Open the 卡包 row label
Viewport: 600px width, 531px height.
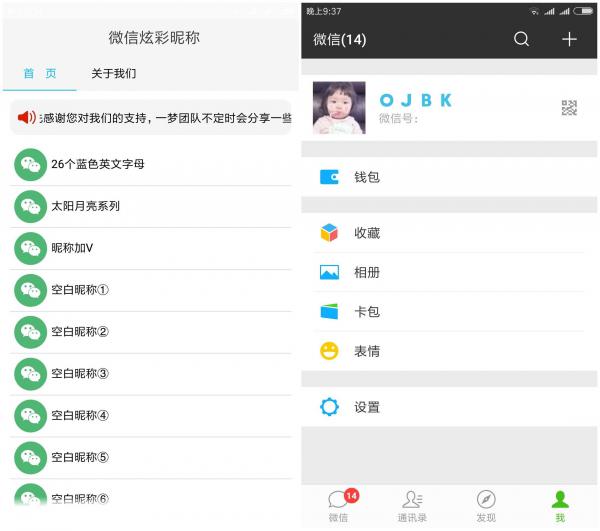tap(367, 311)
